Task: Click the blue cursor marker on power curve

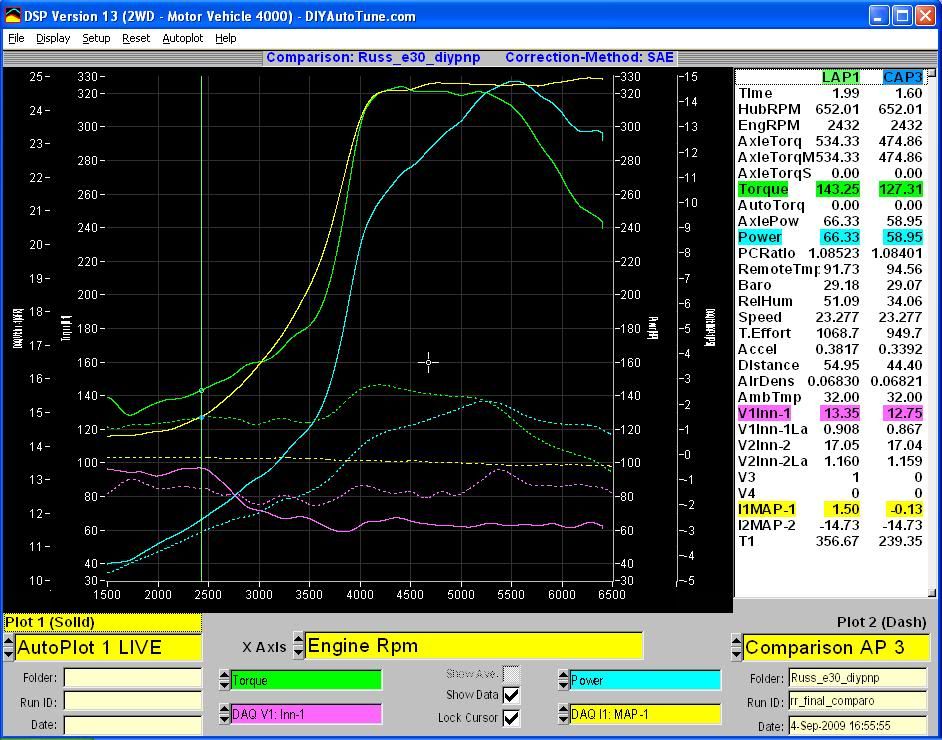Action: click(x=201, y=416)
